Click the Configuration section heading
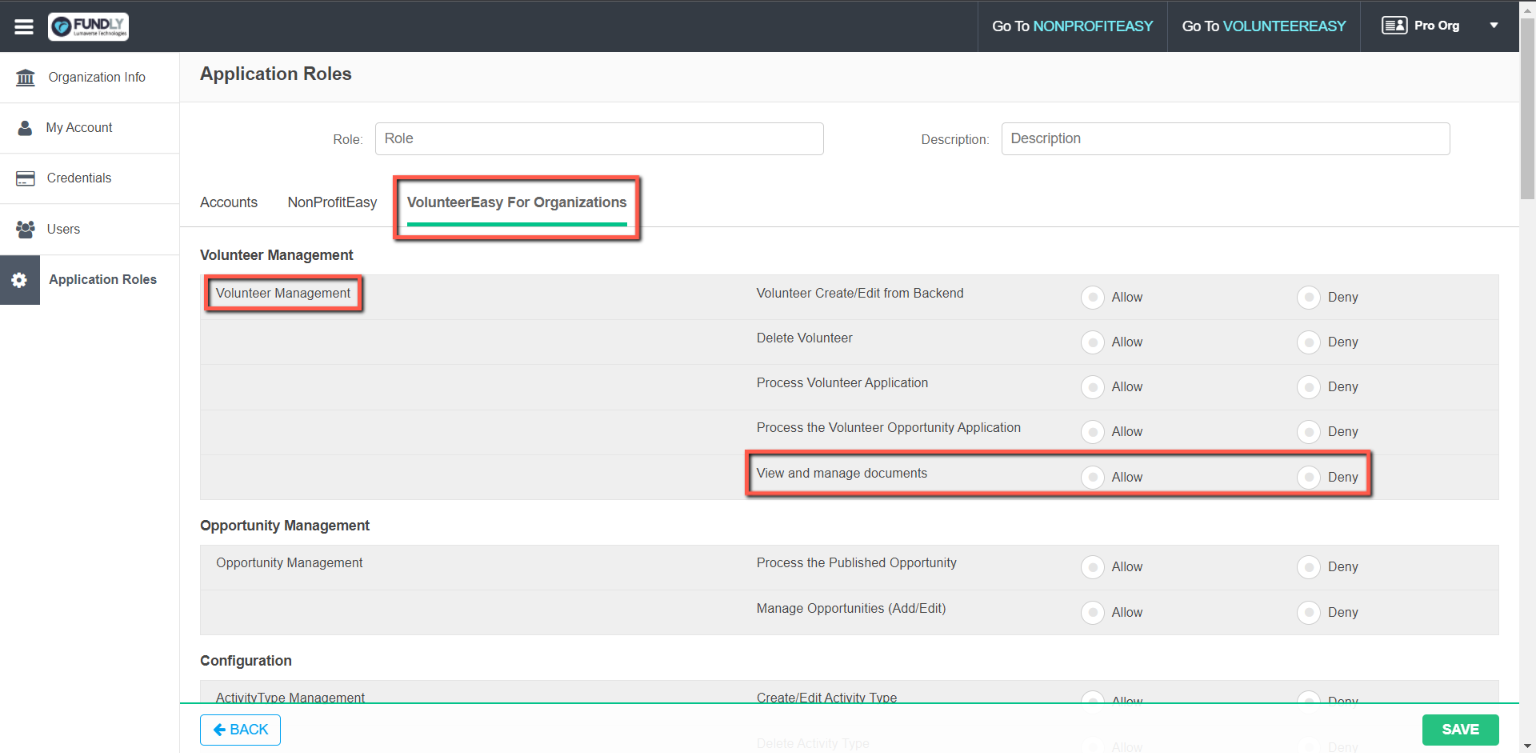 (x=246, y=661)
